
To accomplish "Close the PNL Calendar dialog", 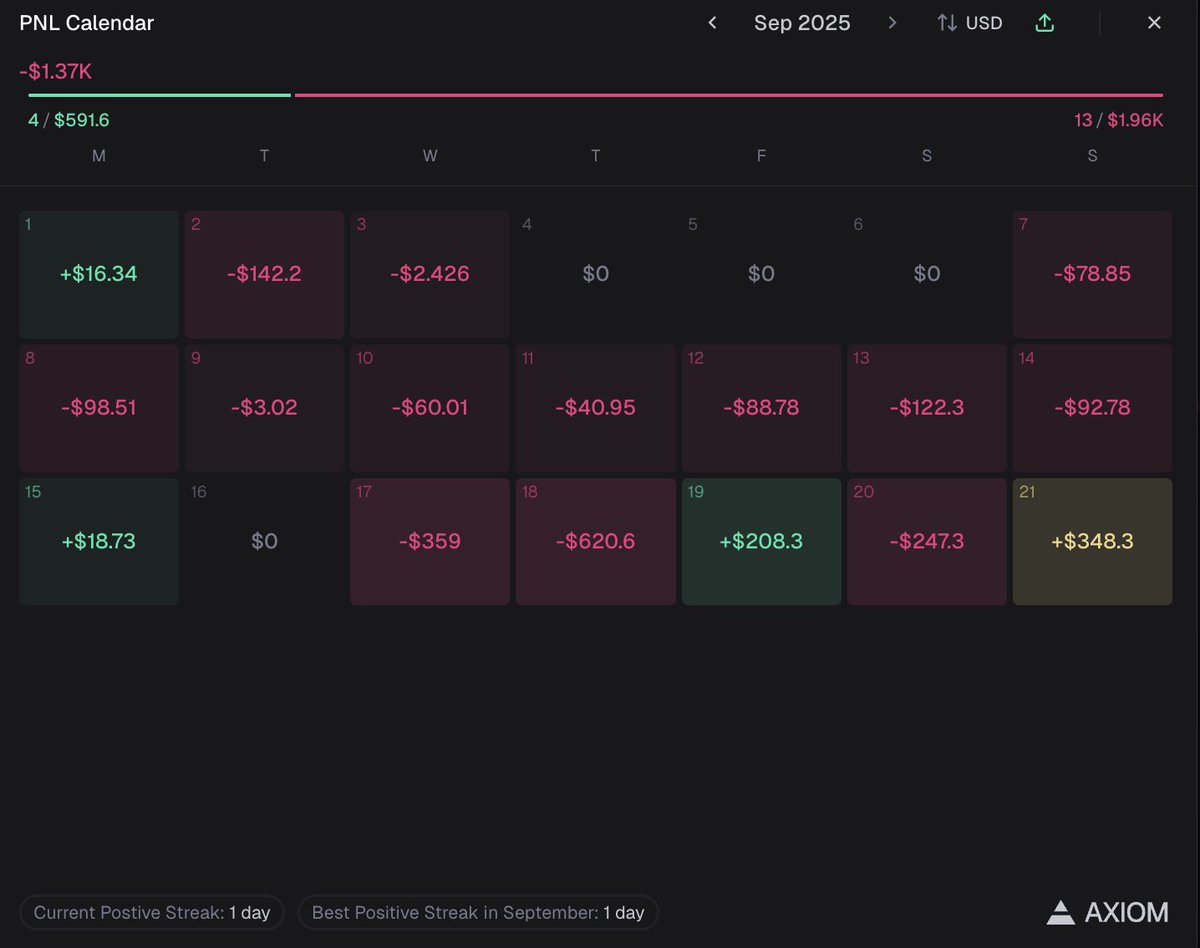I will pyautogui.click(x=1154, y=23).
